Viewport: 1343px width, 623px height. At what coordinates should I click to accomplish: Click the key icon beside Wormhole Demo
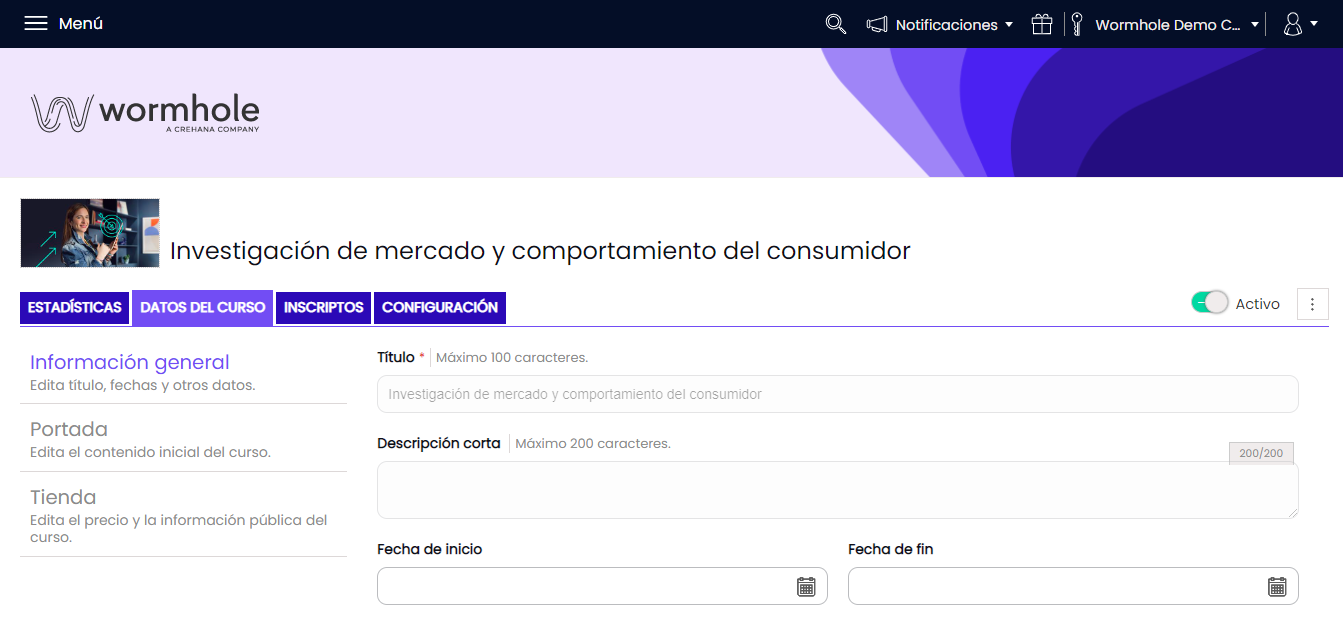1077,24
